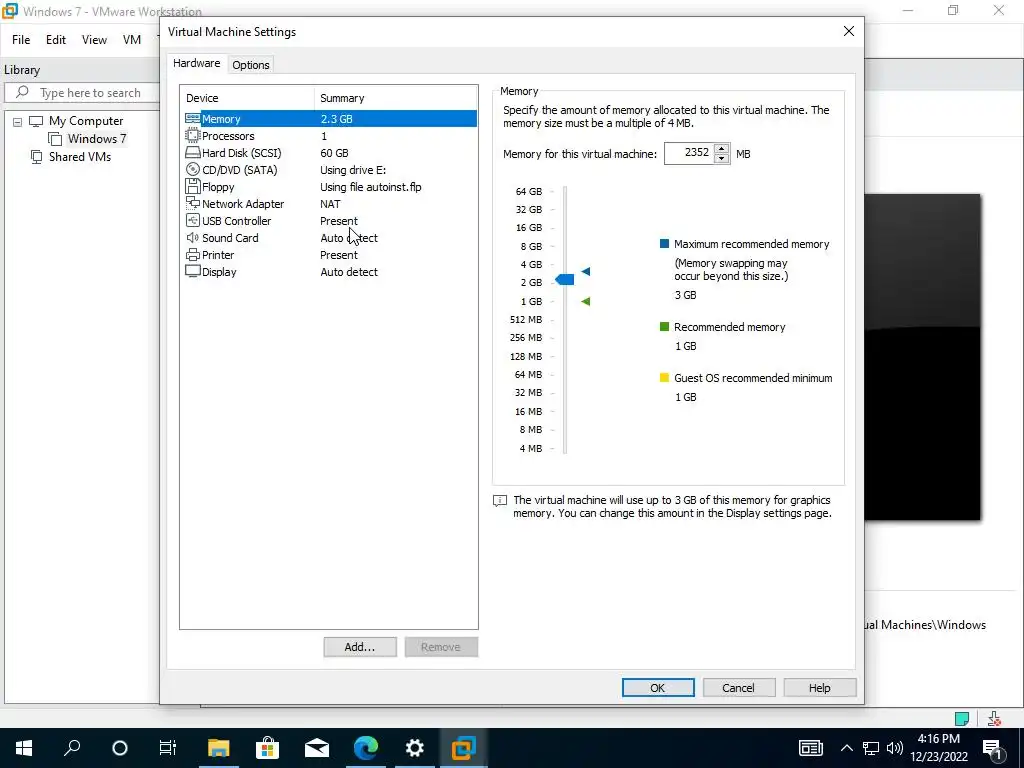The image size is (1024, 768).
Task: Open Help for VM Settings
Action: pyautogui.click(x=820, y=688)
